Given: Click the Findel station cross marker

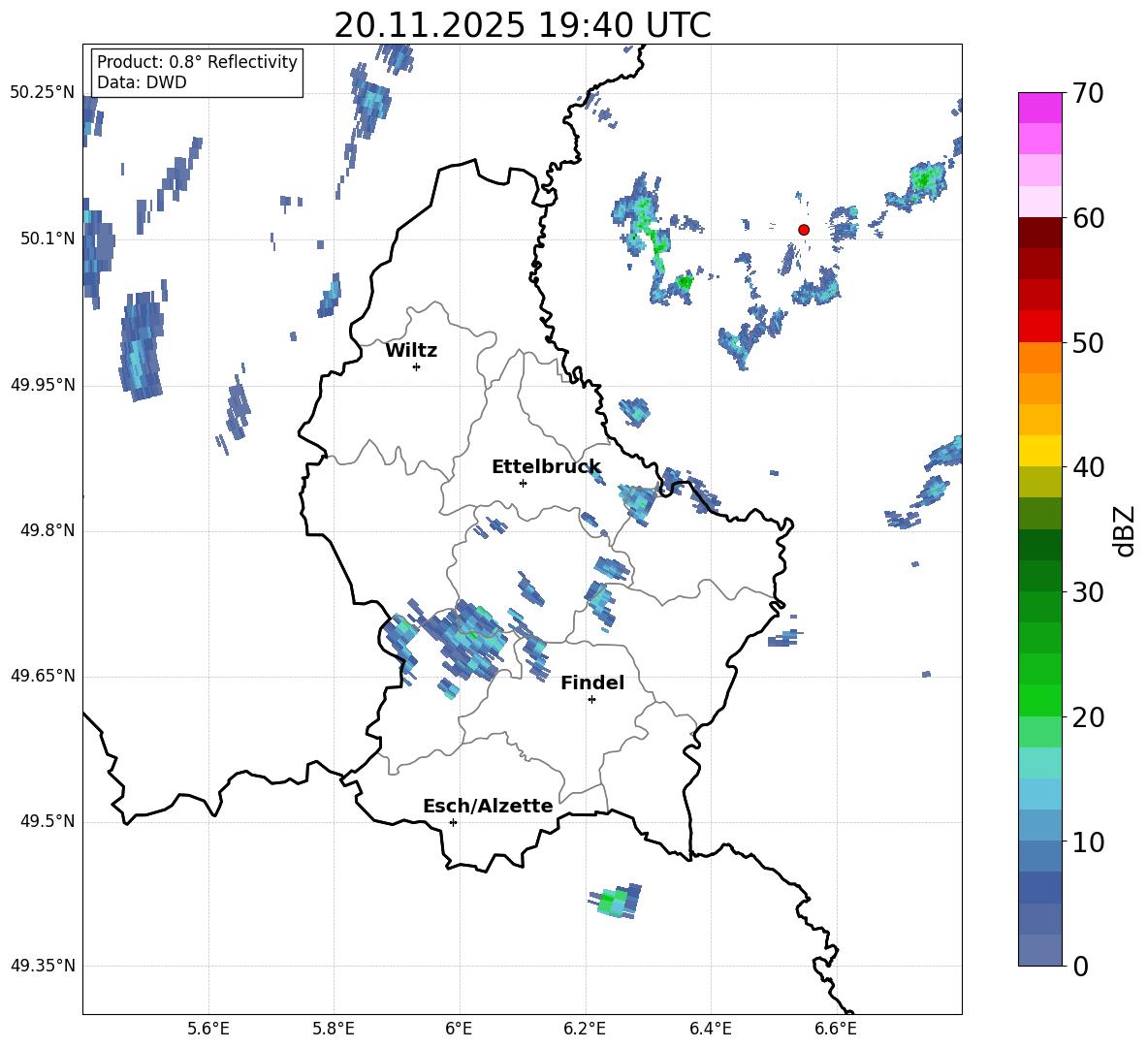Looking at the screenshot, I should click(x=591, y=700).
